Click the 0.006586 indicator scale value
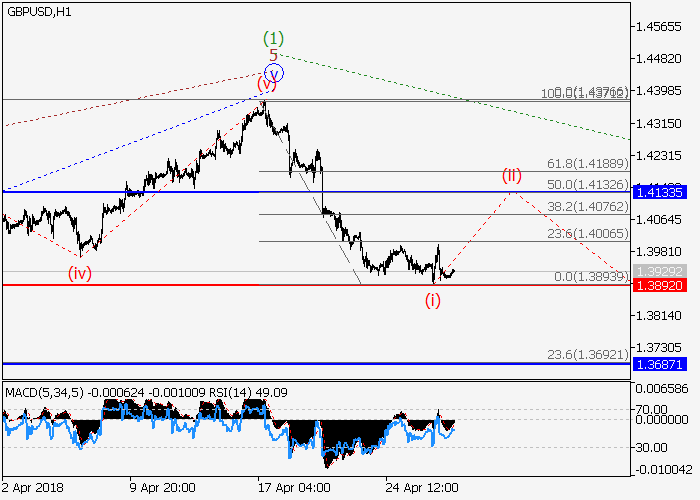Viewport: 700px width, 500px height. pos(662,389)
